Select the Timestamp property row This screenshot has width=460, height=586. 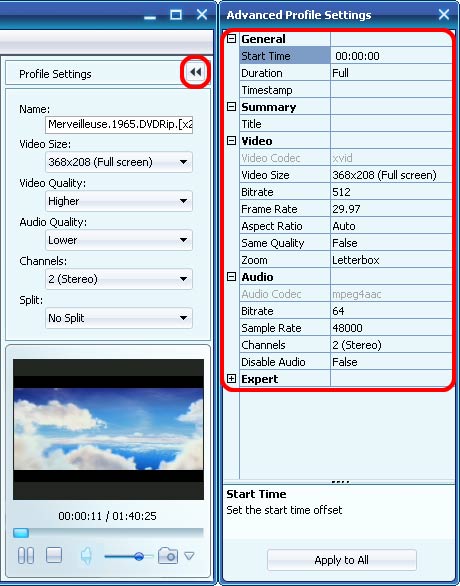point(346,90)
